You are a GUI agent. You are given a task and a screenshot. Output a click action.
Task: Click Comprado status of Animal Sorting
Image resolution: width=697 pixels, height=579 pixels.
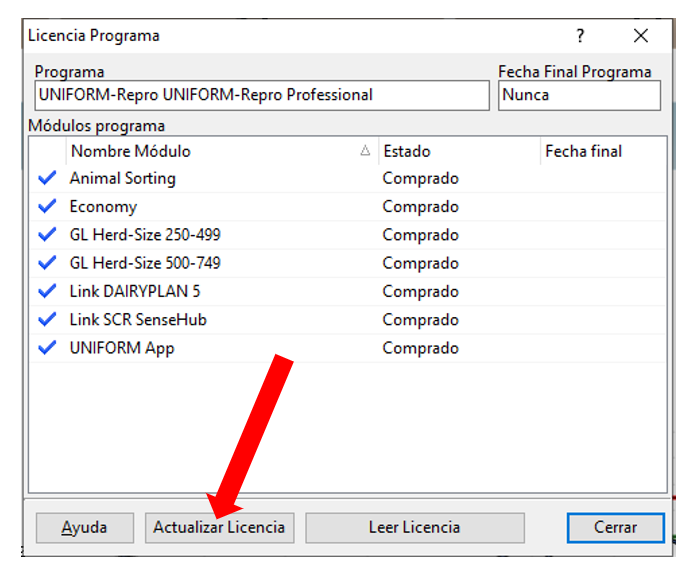point(421,179)
